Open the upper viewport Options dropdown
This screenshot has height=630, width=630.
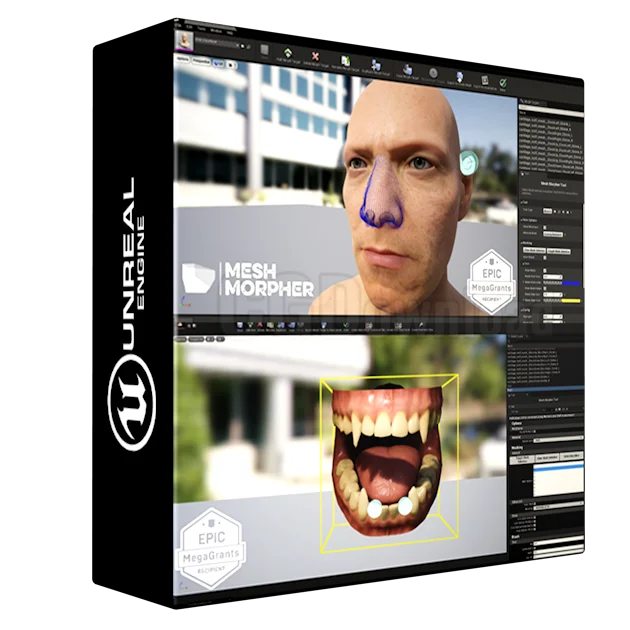pos(183,59)
